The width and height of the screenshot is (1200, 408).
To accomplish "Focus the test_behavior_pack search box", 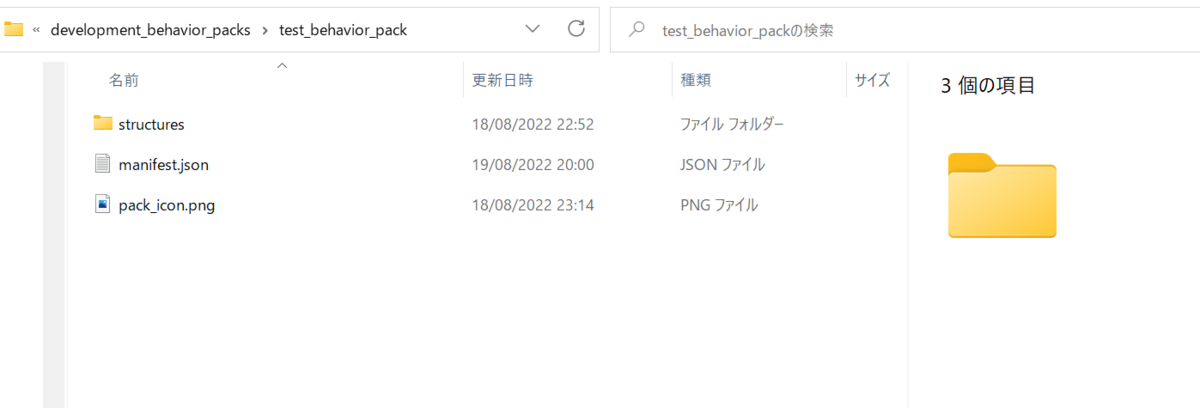I will point(905,30).
